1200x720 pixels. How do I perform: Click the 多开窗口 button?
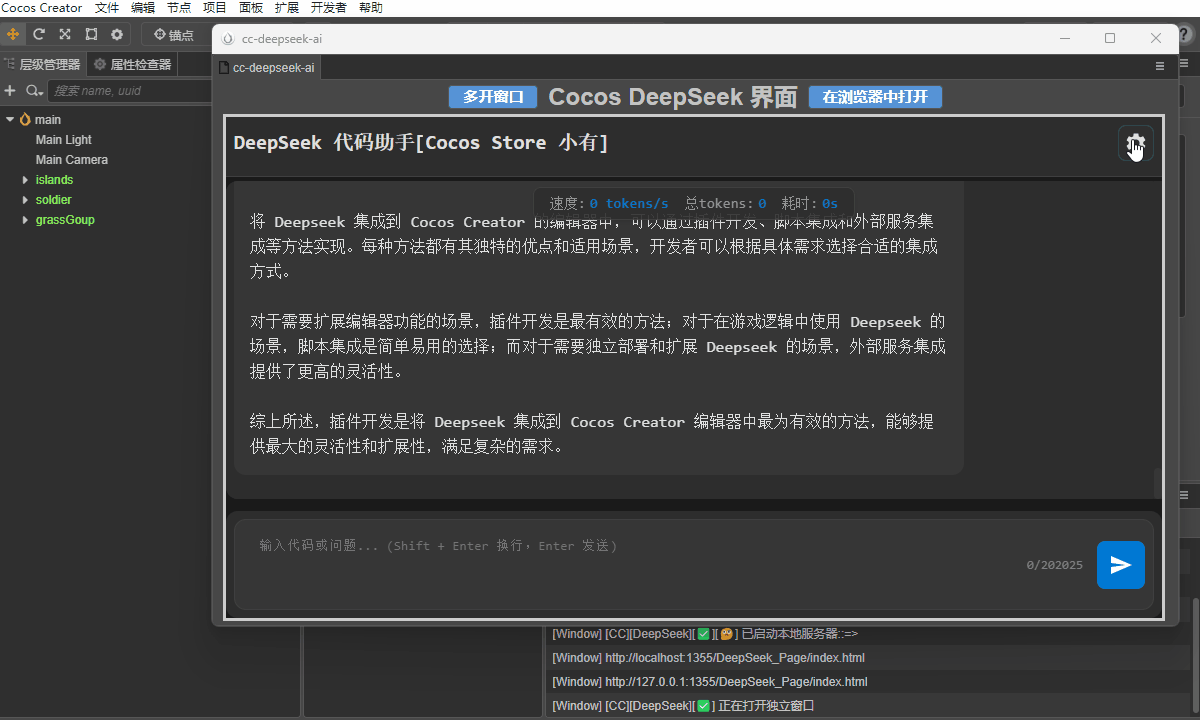pos(493,97)
